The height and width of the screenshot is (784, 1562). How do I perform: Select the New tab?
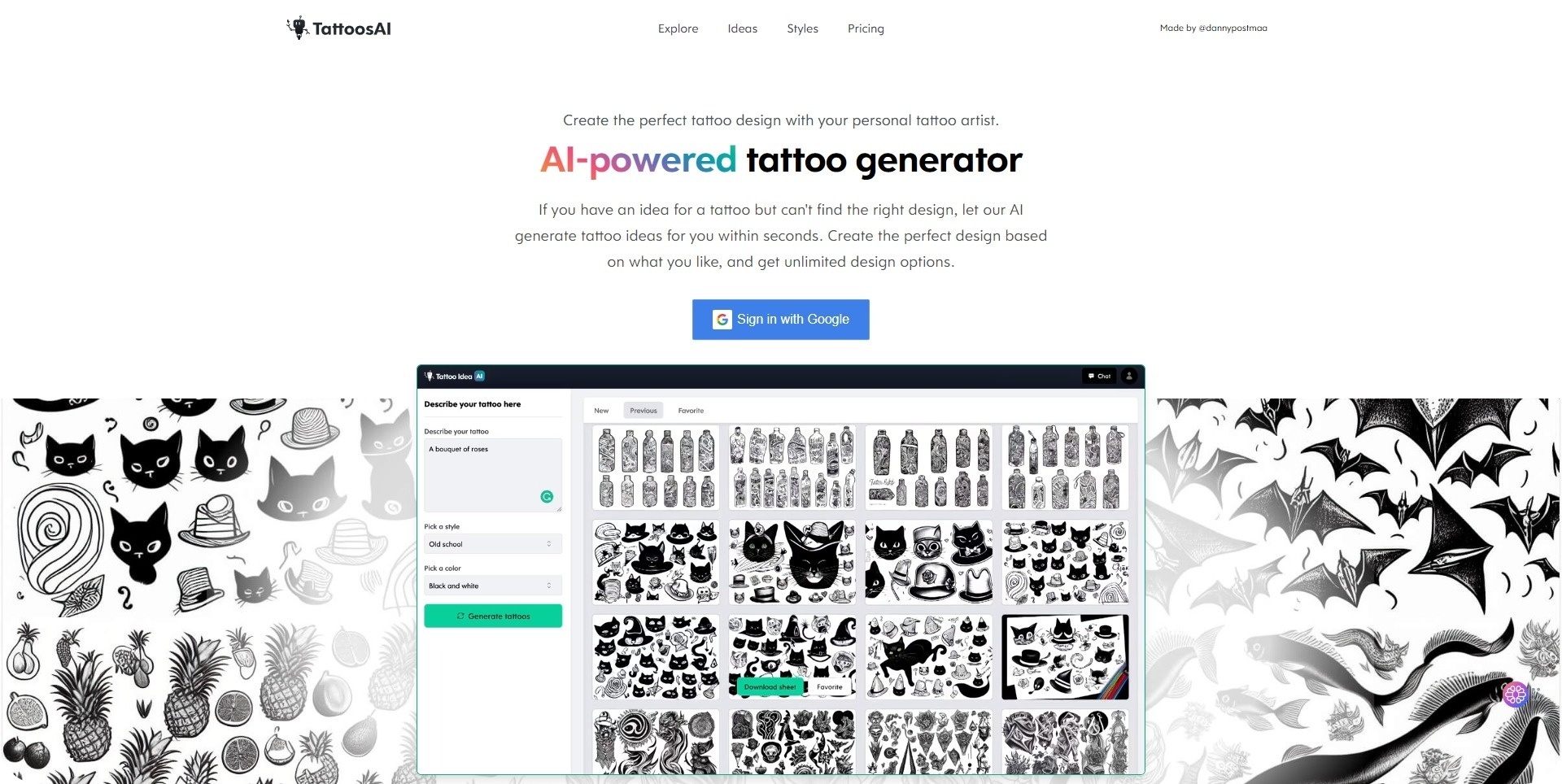coord(601,411)
